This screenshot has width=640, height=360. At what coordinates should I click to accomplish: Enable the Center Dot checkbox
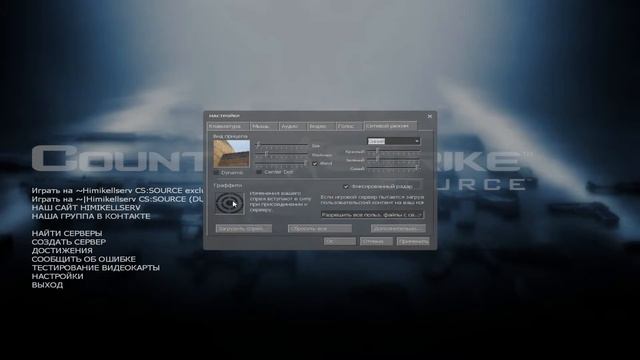point(259,172)
